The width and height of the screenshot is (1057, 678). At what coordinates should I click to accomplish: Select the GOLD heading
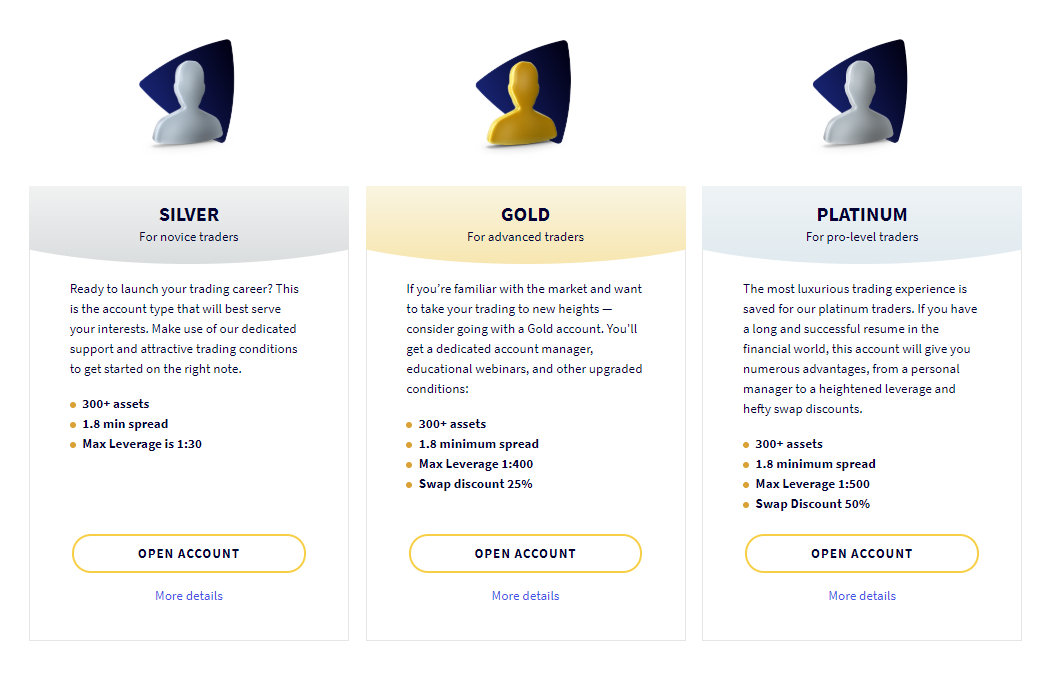[x=525, y=214]
